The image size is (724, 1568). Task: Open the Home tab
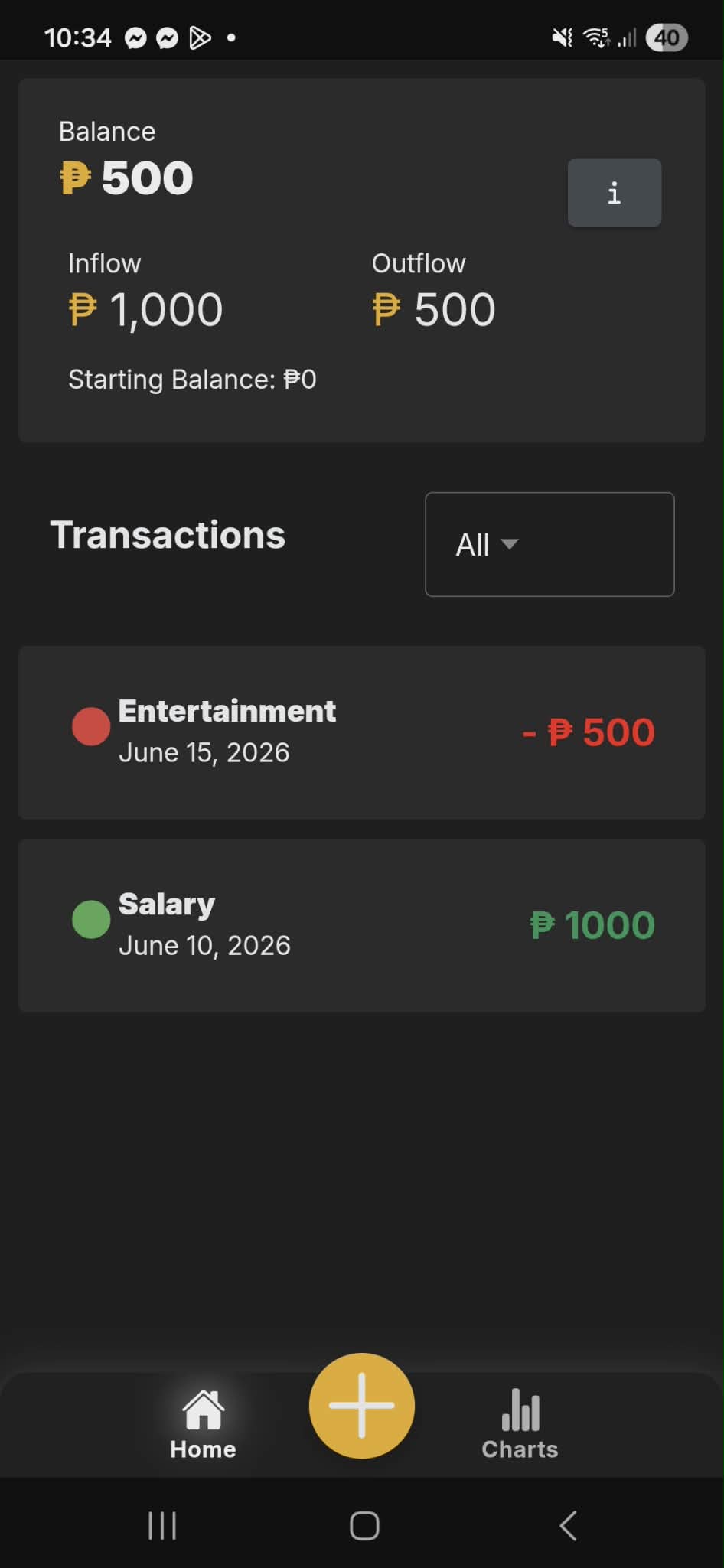click(203, 1424)
